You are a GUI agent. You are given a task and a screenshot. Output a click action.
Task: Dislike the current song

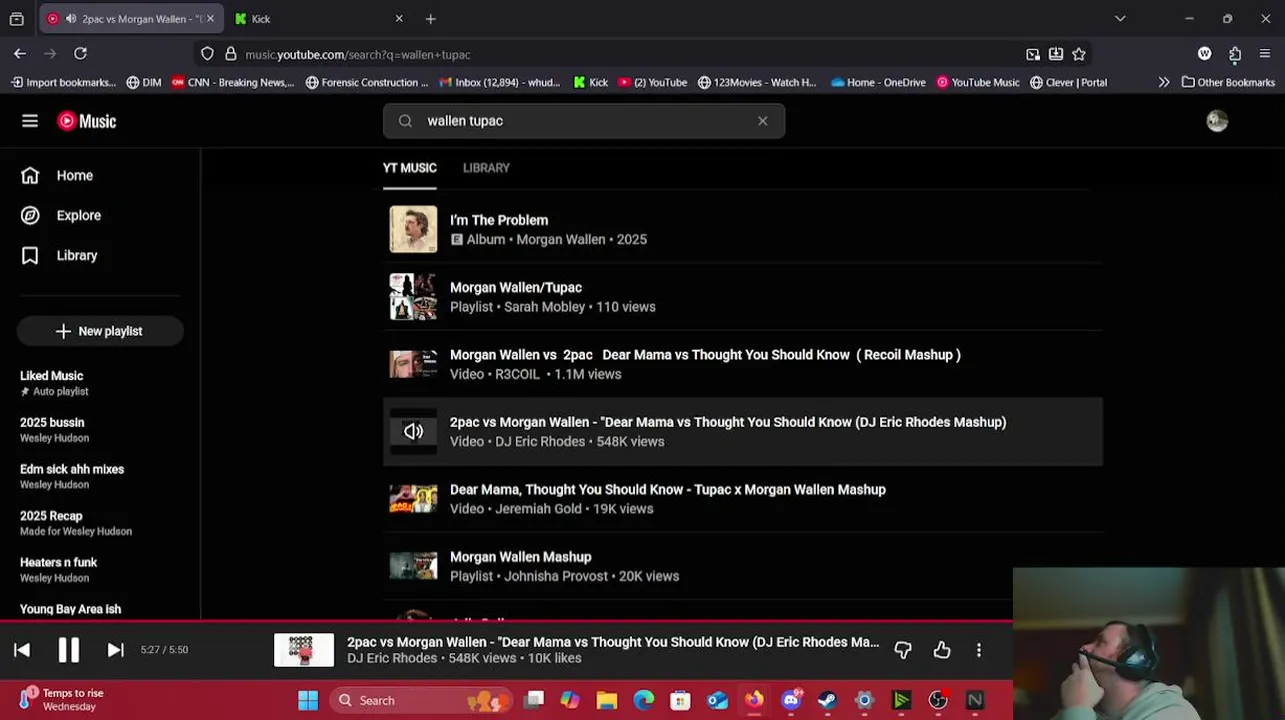point(903,650)
